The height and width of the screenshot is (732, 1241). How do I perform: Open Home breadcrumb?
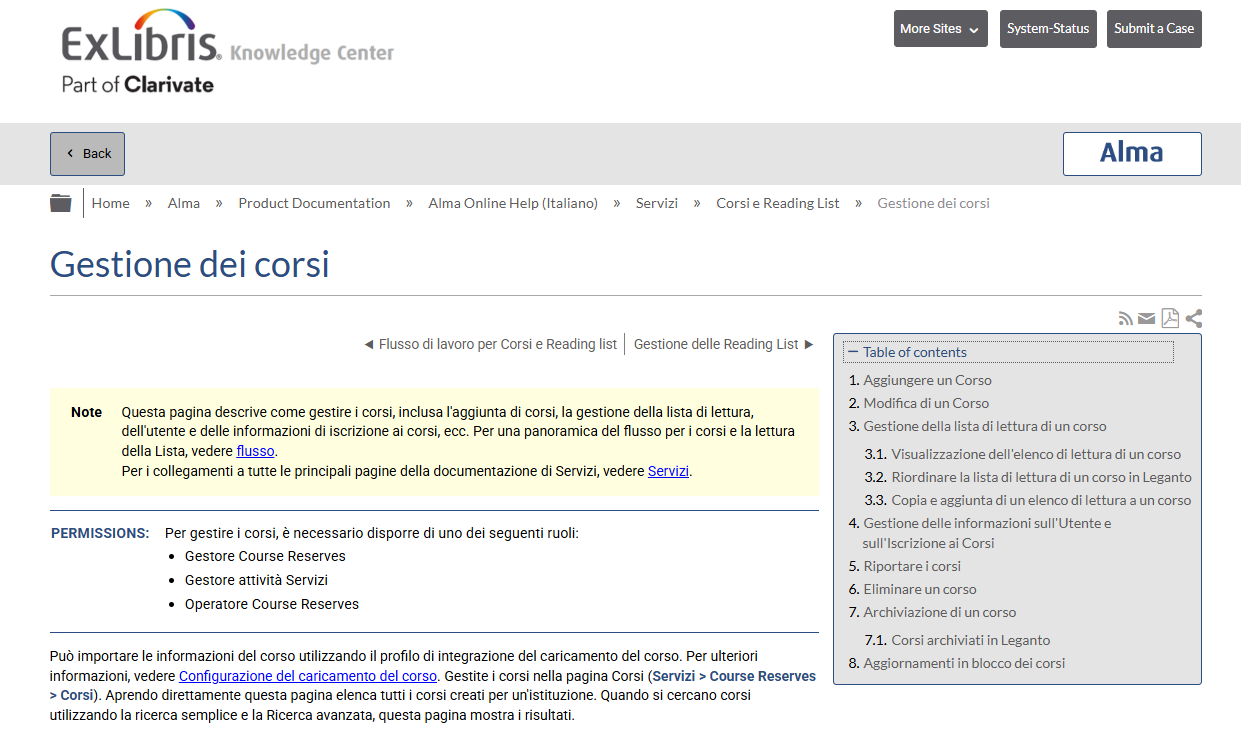pyautogui.click(x=111, y=203)
